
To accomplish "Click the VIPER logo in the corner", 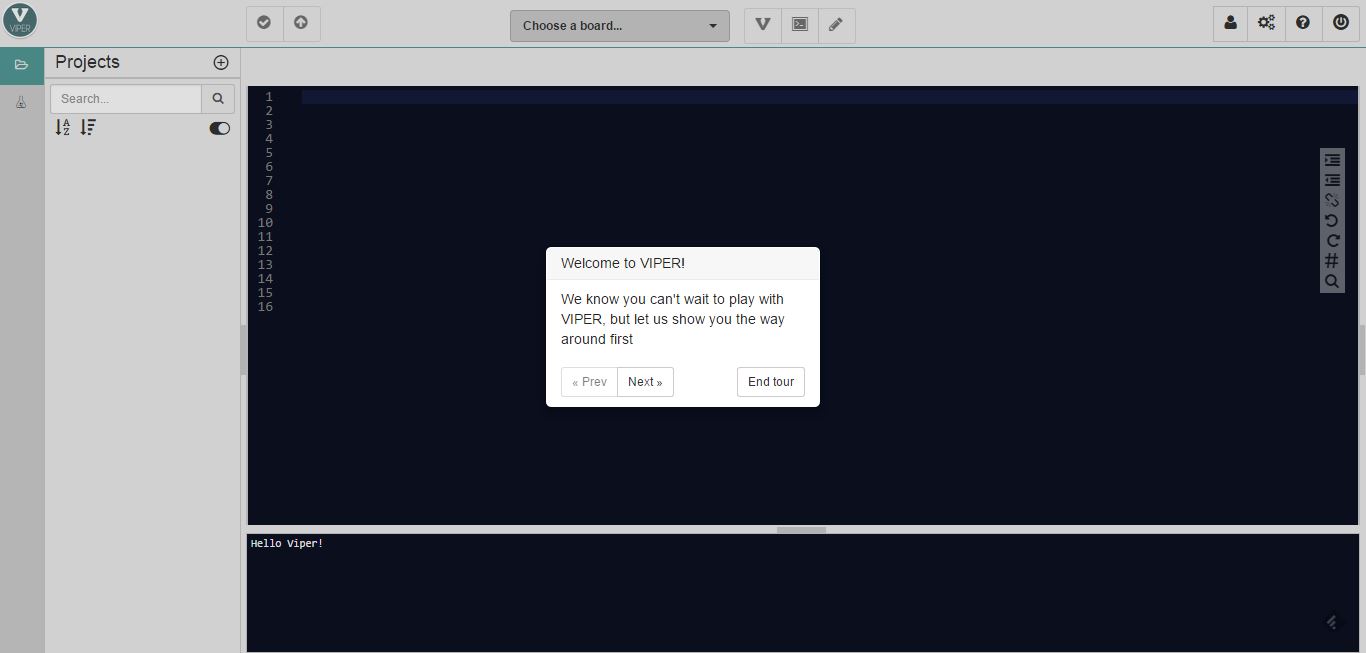I will pyautogui.click(x=20, y=21).
